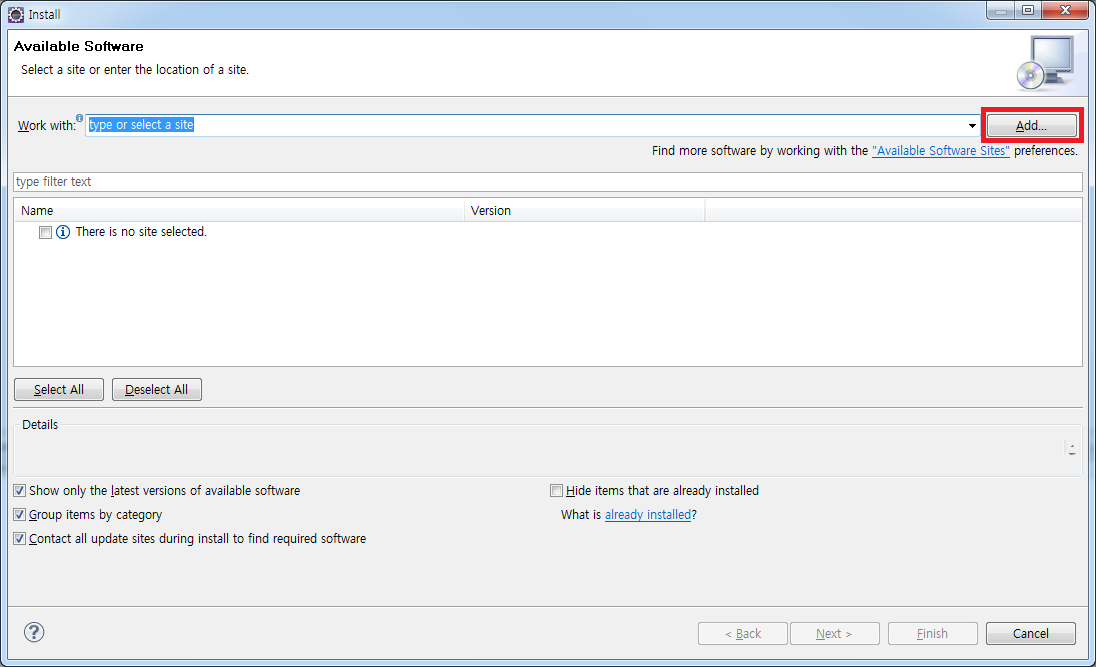Click the Version column header
This screenshot has width=1096, height=667.
point(585,211)
